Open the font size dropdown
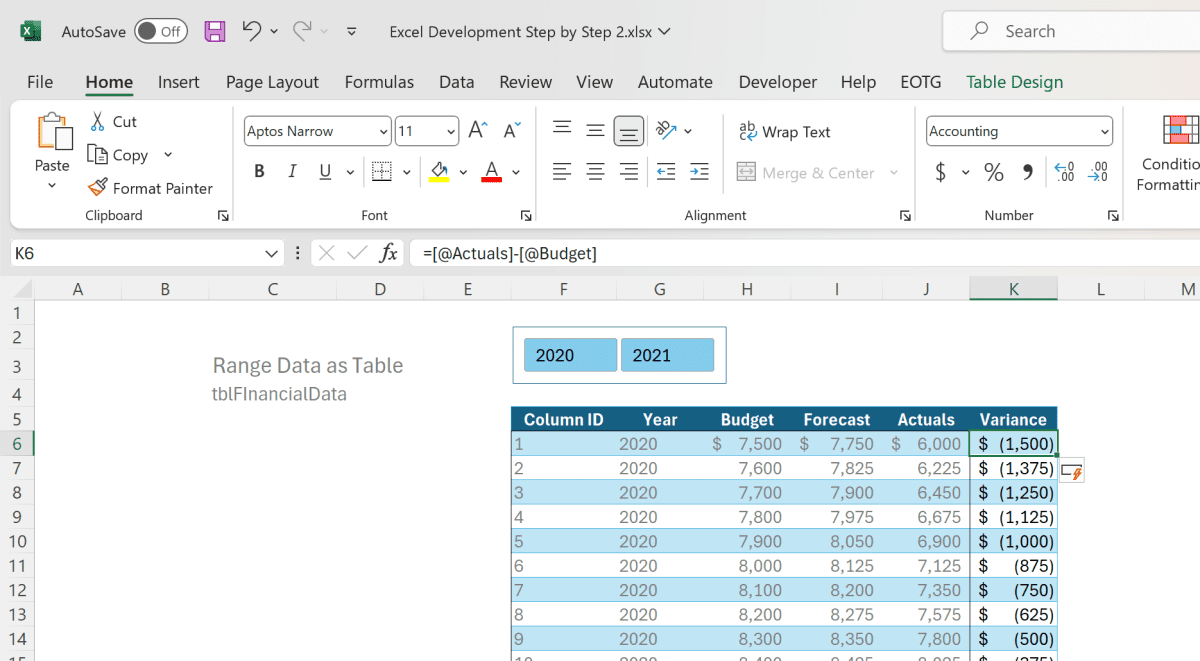 click(x=450, y=131)
